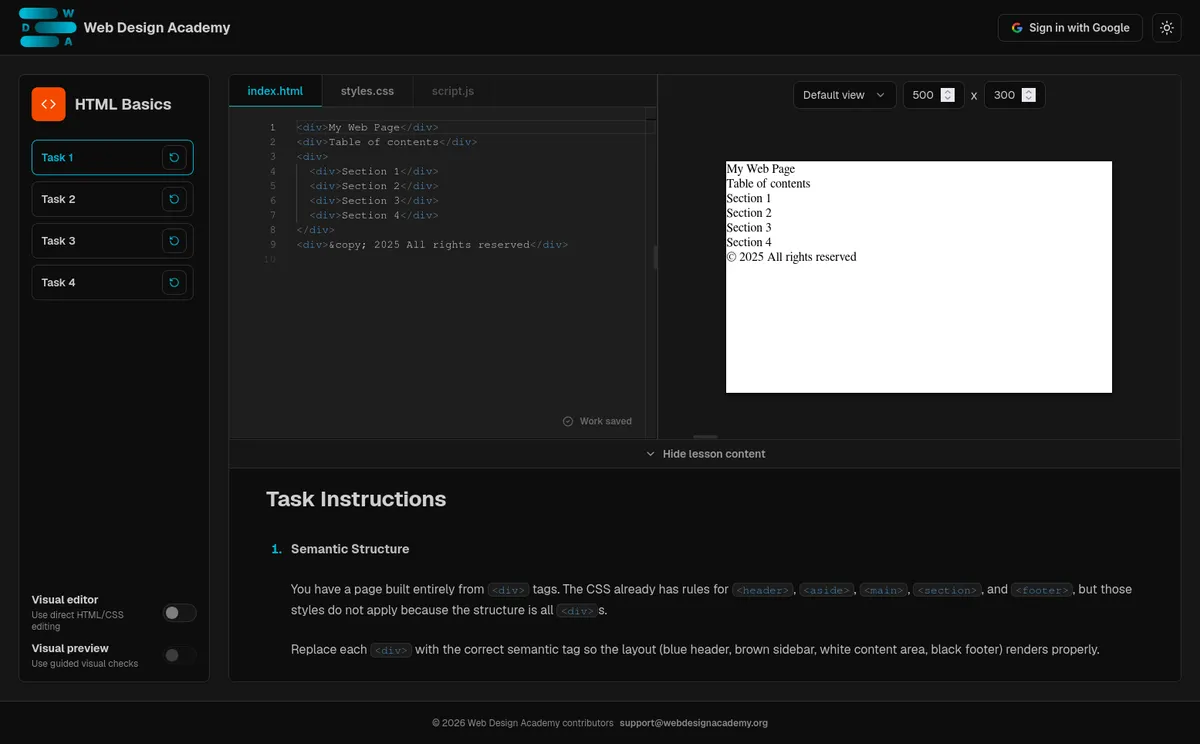
Task: Click the code line containing Section 1
Action: (373, 171)
